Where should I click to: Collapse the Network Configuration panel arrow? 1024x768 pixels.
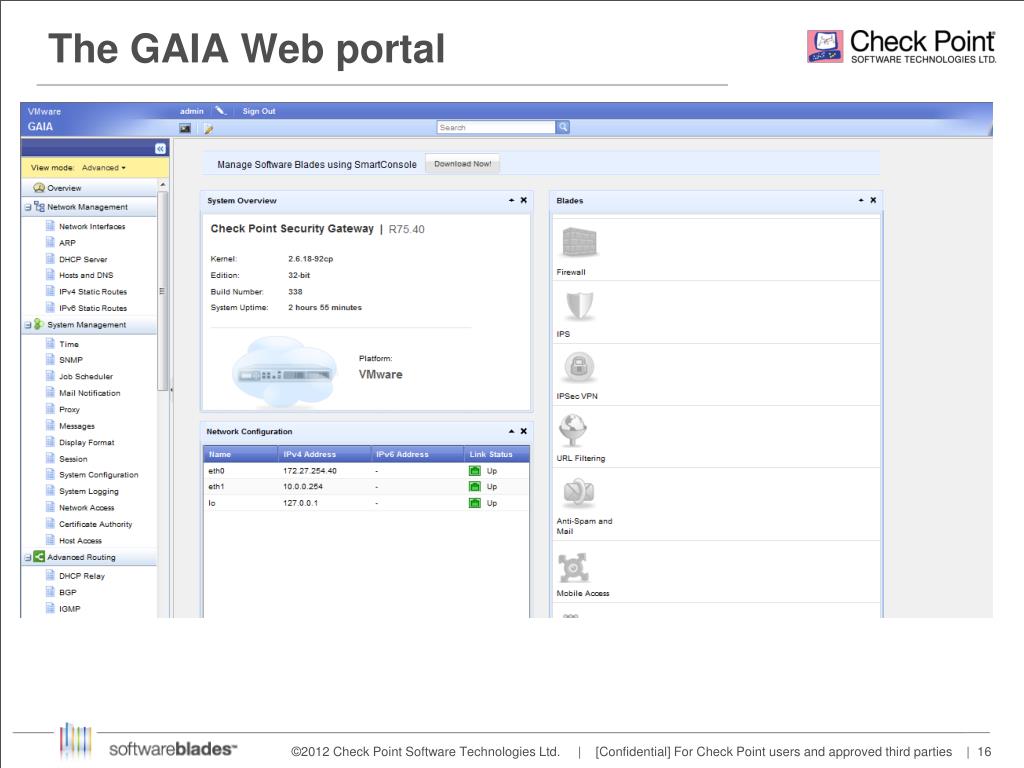[x=511, y=431]
